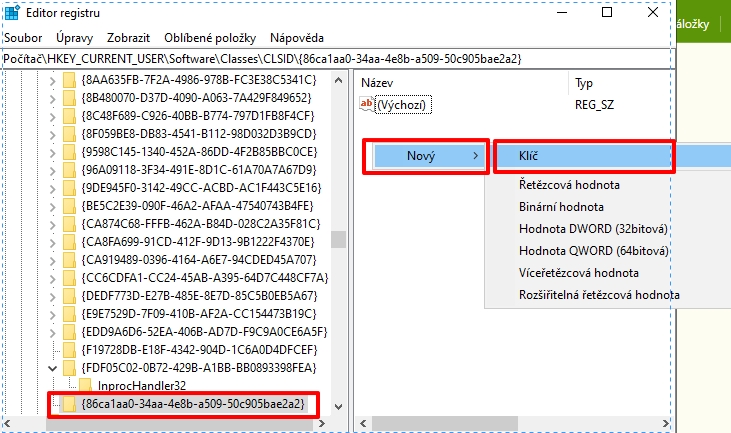
Task: Expand the {EDD9A6D6-52EA-406B-AD7D-F9C9A0CE6A5F} key
Action: click(x=52, y=332)
